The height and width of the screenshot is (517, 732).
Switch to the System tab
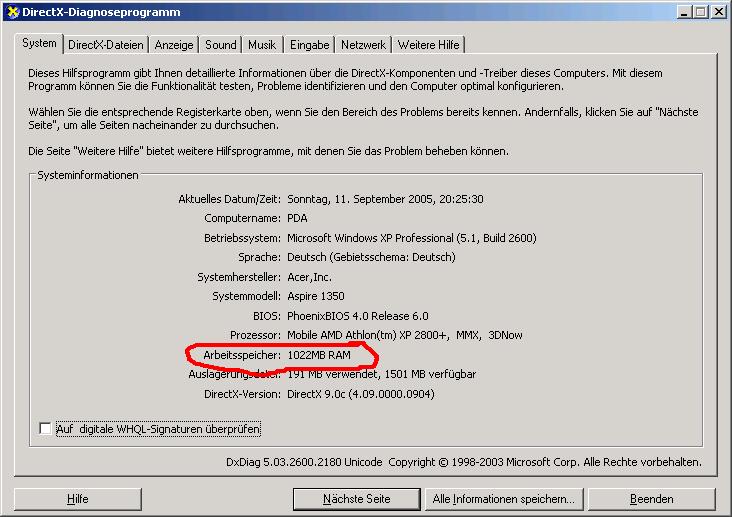coord(40,44)
